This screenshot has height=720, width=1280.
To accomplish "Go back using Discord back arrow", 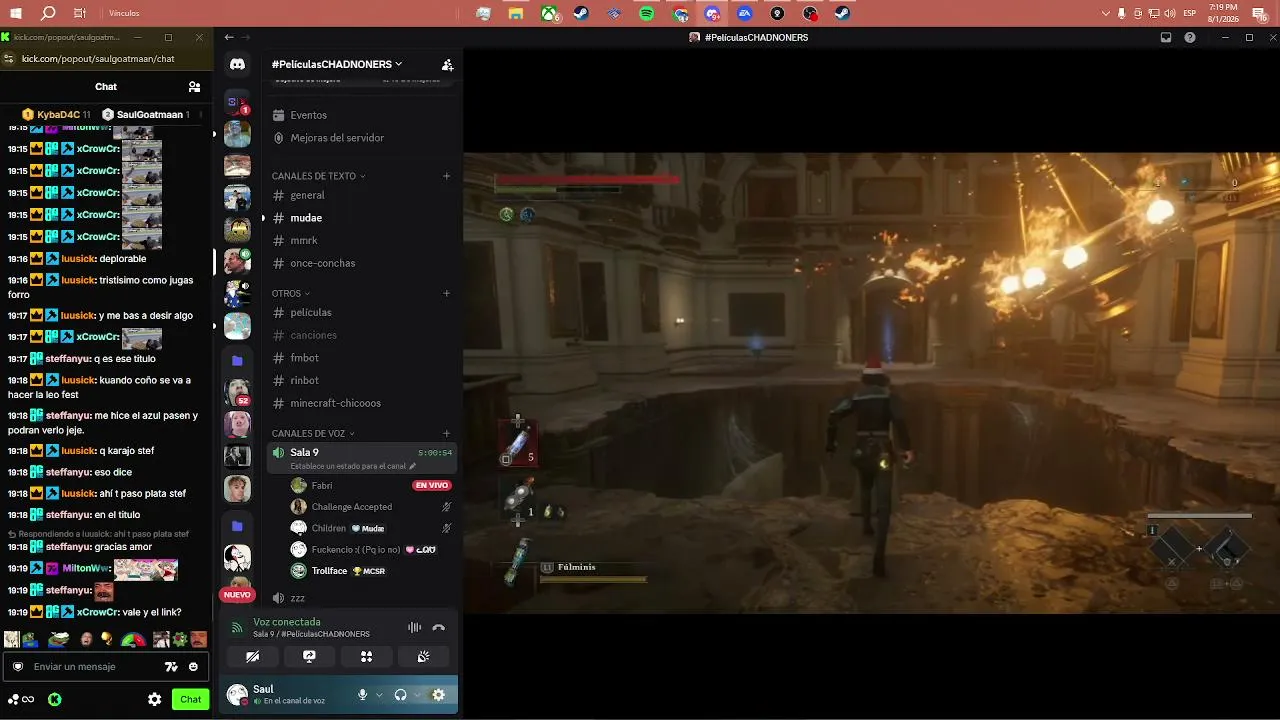I will point(229,38).
